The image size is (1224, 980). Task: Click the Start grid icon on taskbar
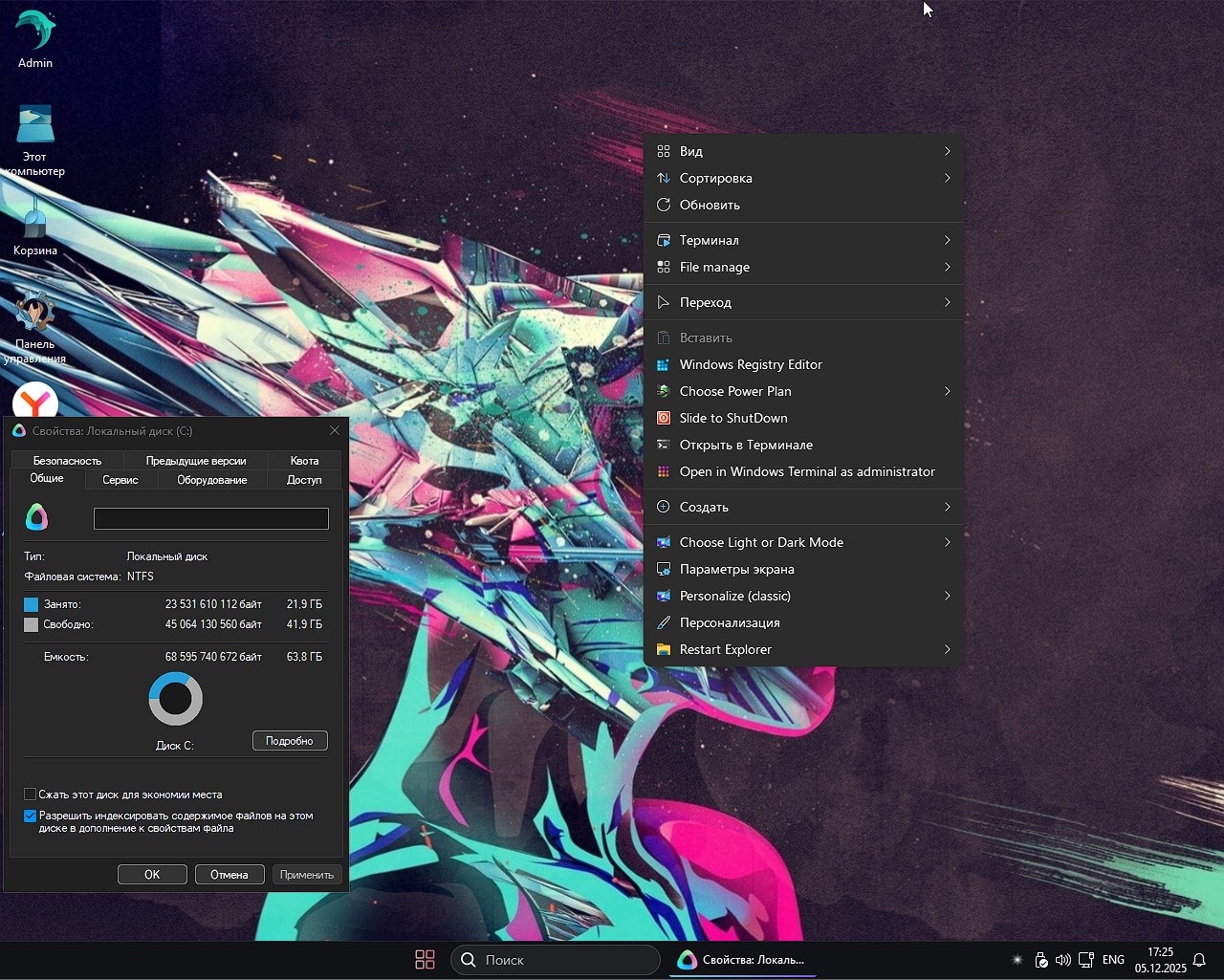425,959
